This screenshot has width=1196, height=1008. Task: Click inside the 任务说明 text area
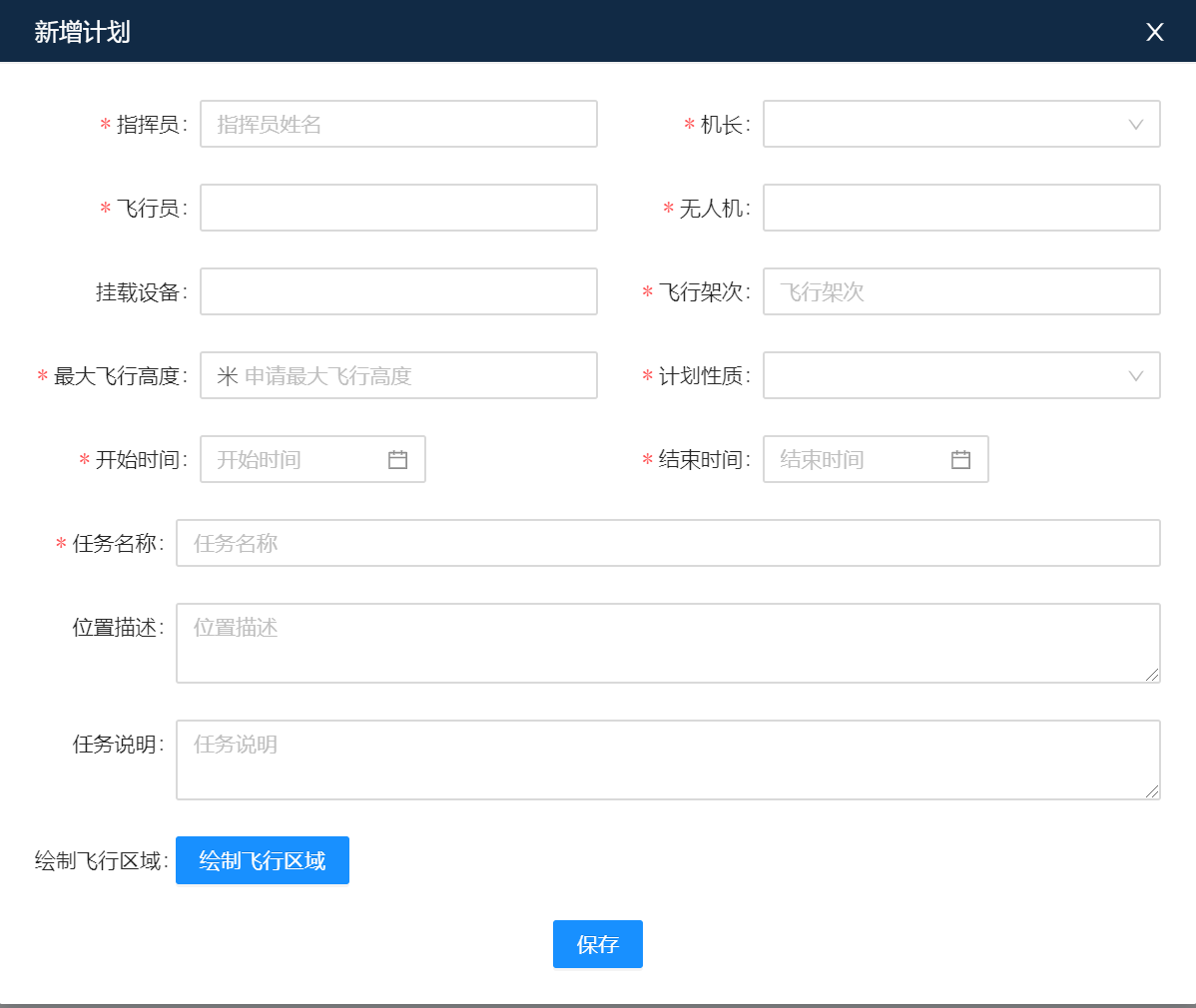667,759
